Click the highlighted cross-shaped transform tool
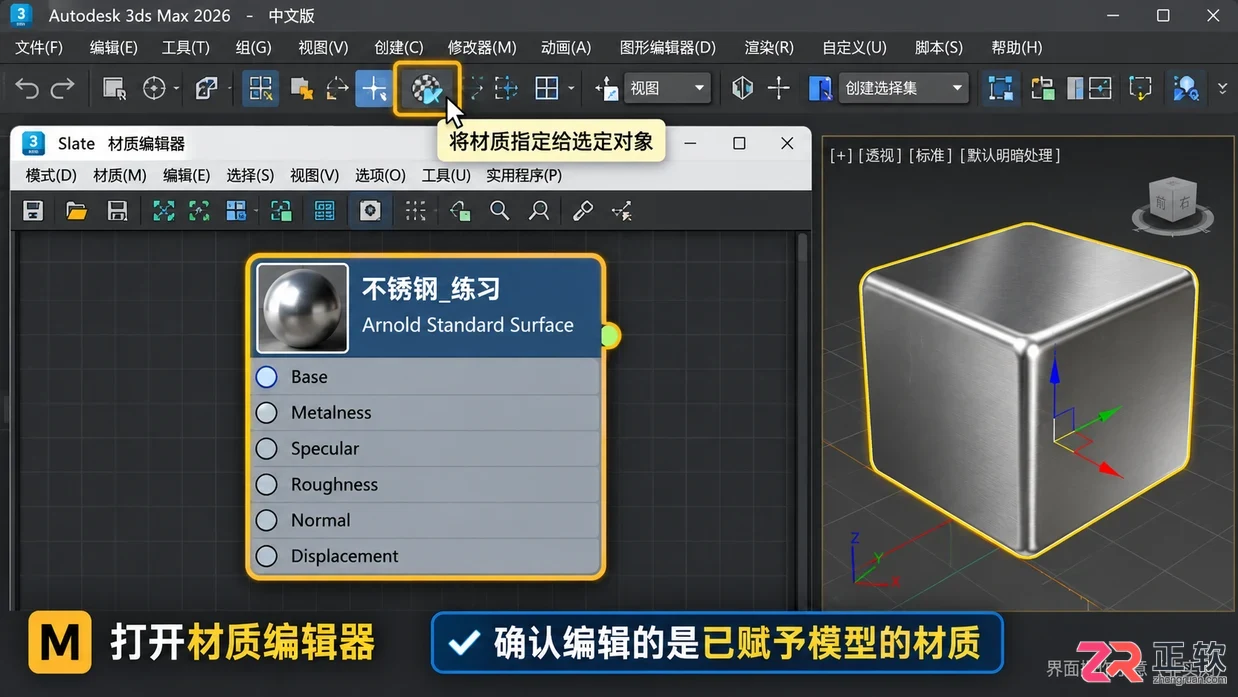The image size is (1238, 697). click(x=373, y=89)
